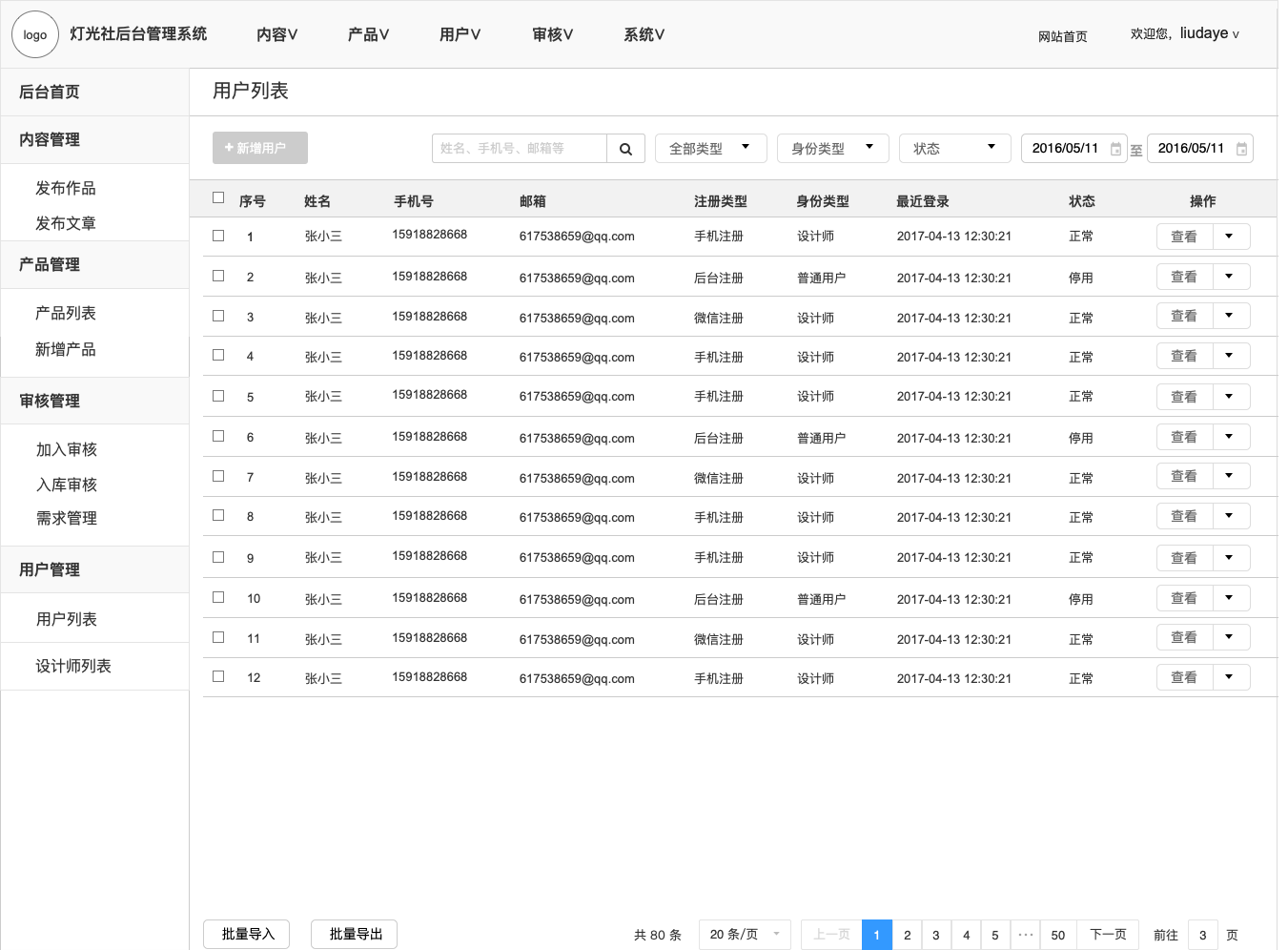Open the end date calendar icon
Image resolution: width=1288 pixels, height=950 pixels.
(x=1241, y=149)
